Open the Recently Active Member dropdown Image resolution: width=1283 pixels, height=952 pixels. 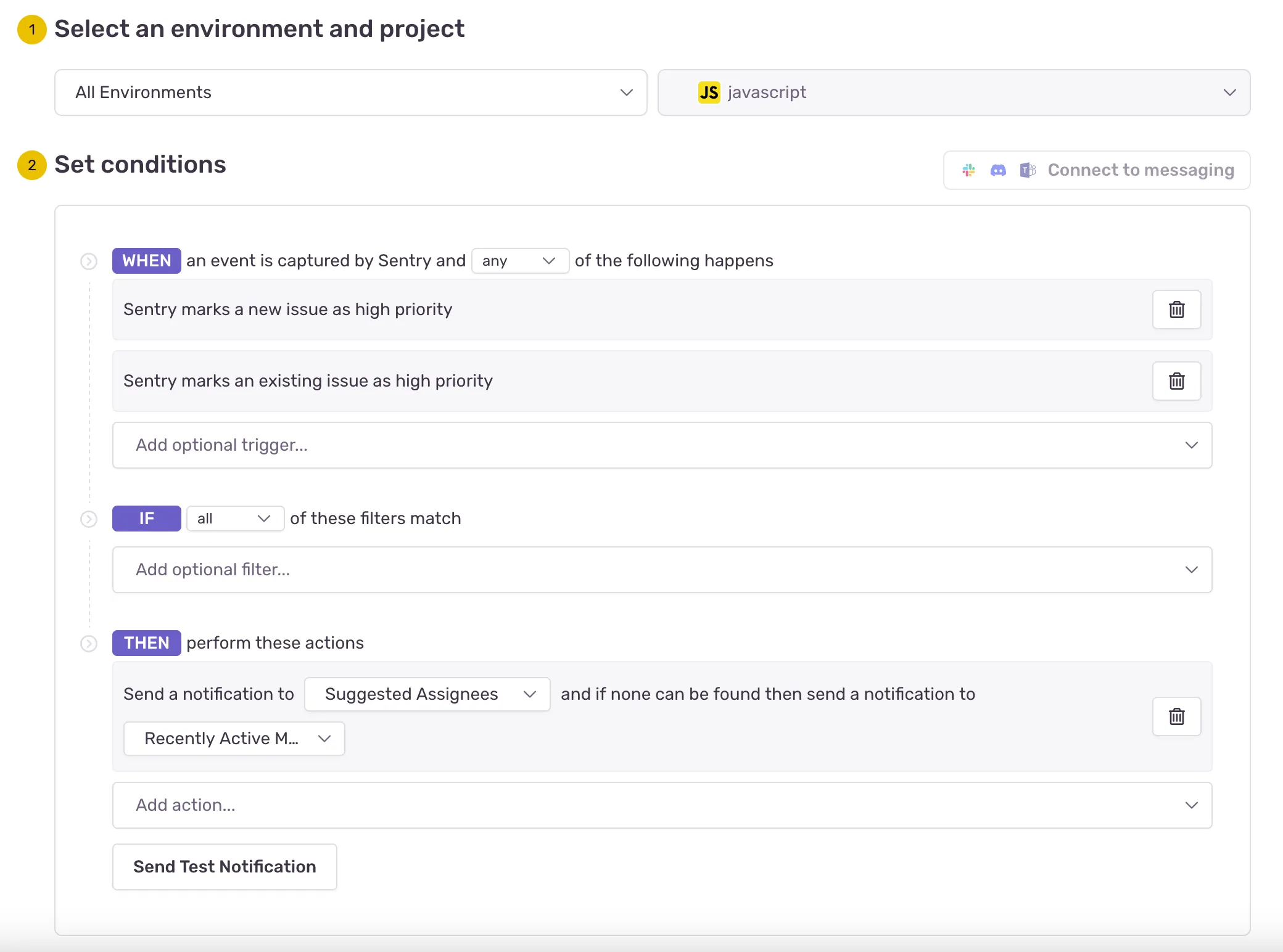[x=233, y=738]
